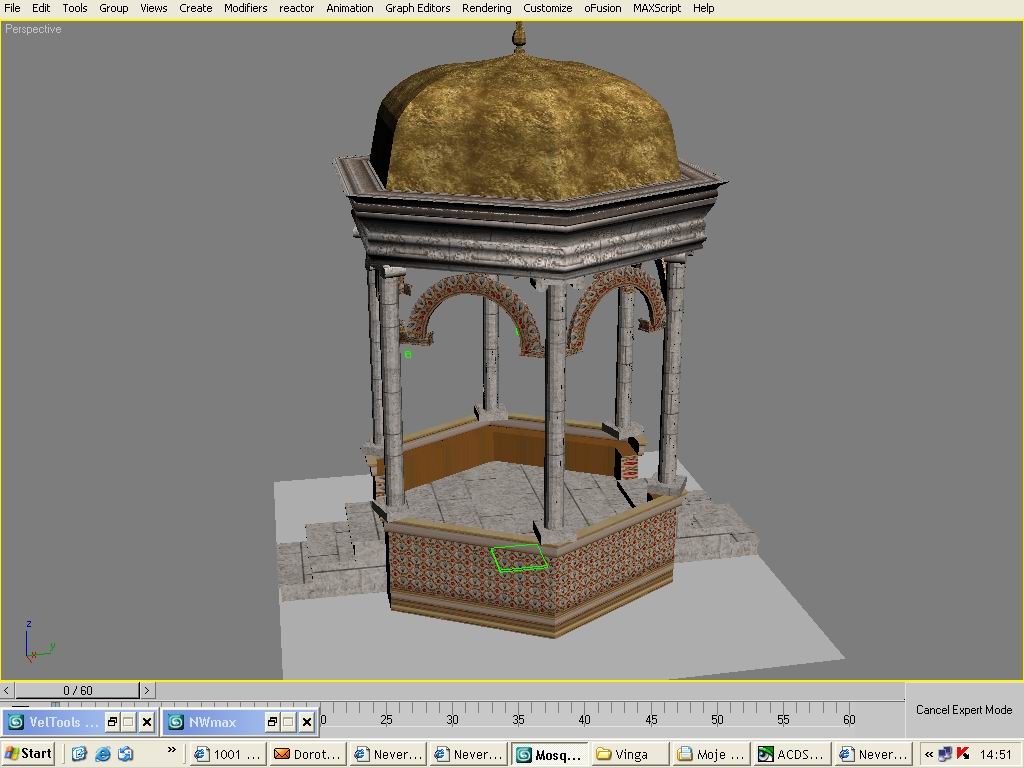The height and width of the screenshot is (768, 1024).
Task: Open the Modifiers menu
Action: [245, 8]
